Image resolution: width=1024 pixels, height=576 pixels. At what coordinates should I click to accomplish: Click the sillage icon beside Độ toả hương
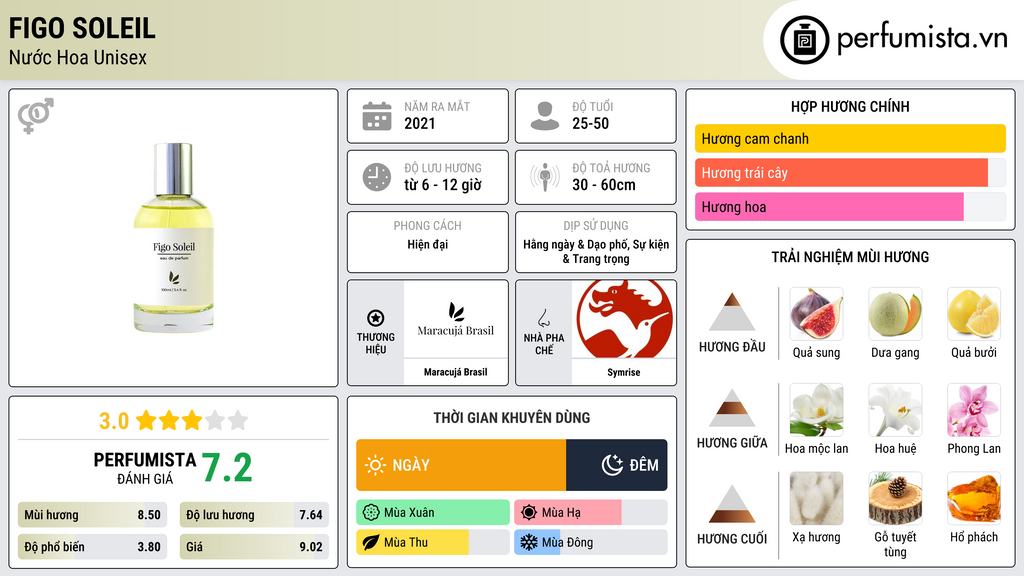tap(545, 177)
